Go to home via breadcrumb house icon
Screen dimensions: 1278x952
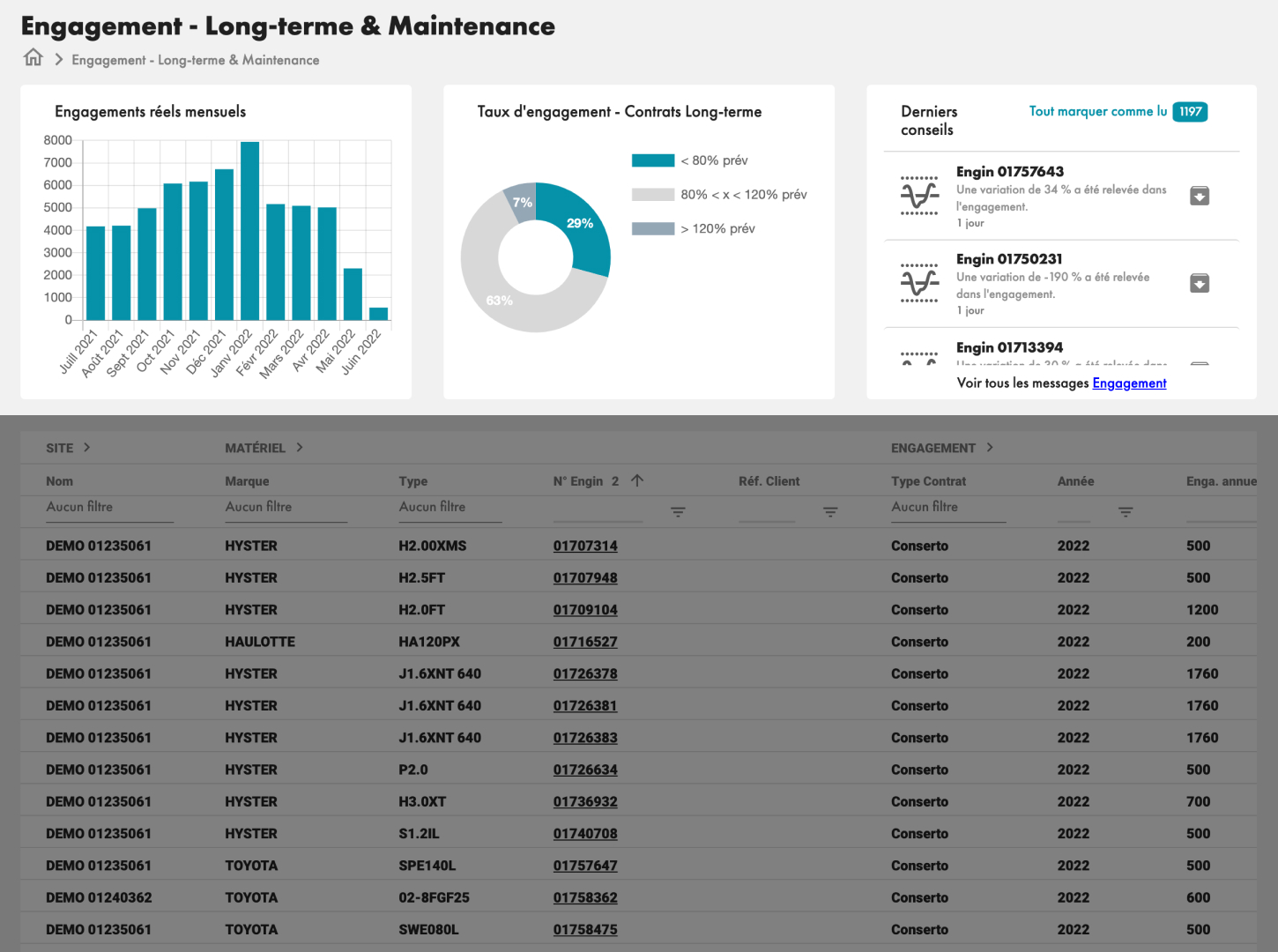click(33, 58)
